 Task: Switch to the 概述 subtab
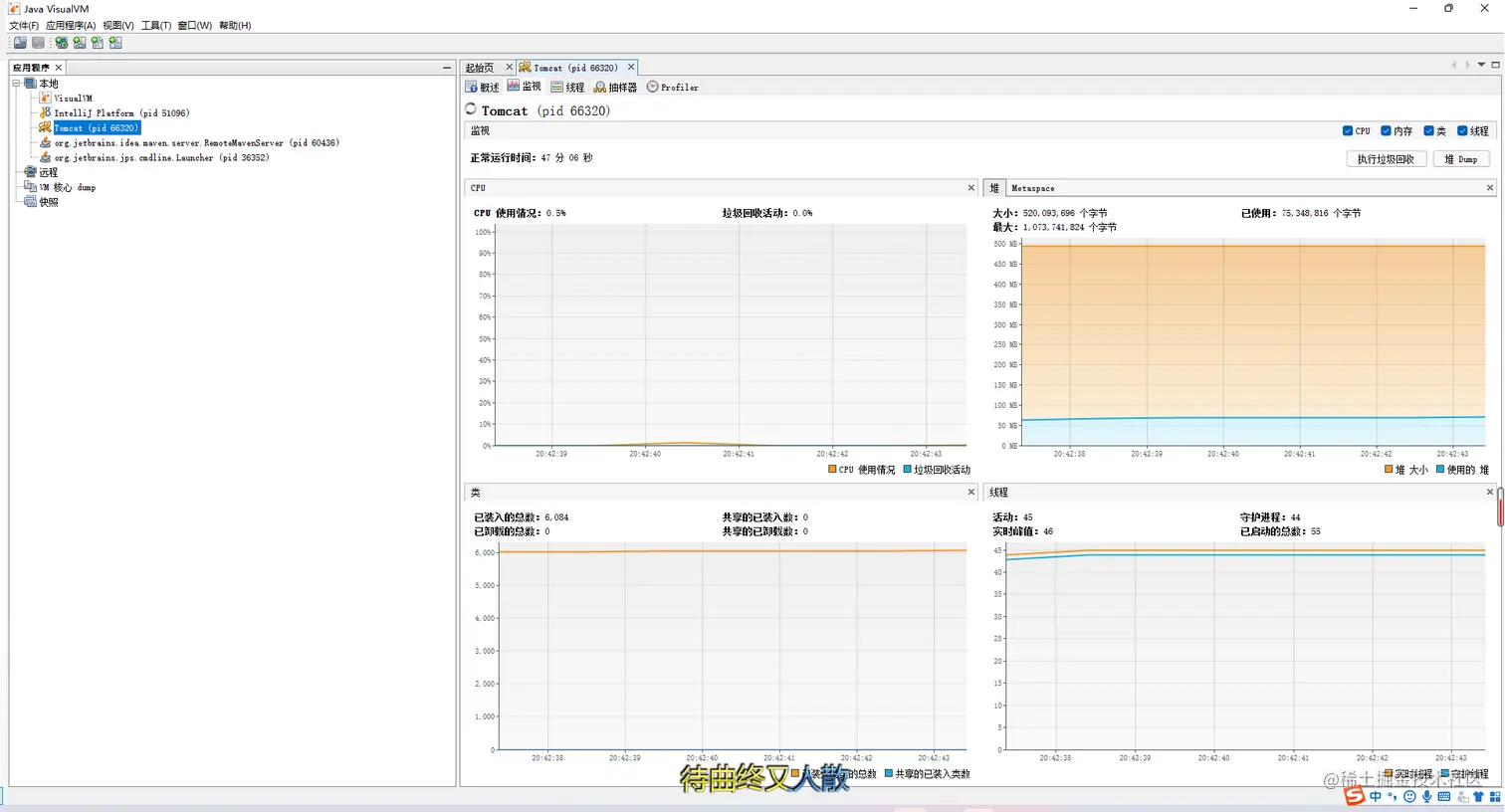click(x=483, y=88)
